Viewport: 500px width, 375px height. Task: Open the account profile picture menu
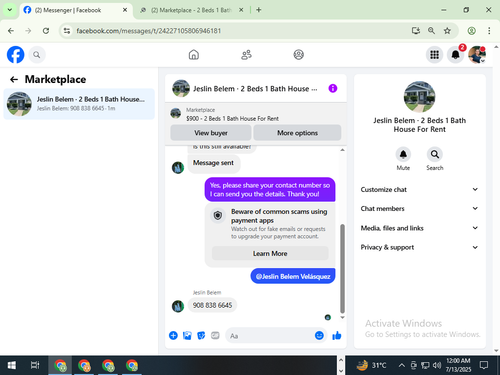477,55
